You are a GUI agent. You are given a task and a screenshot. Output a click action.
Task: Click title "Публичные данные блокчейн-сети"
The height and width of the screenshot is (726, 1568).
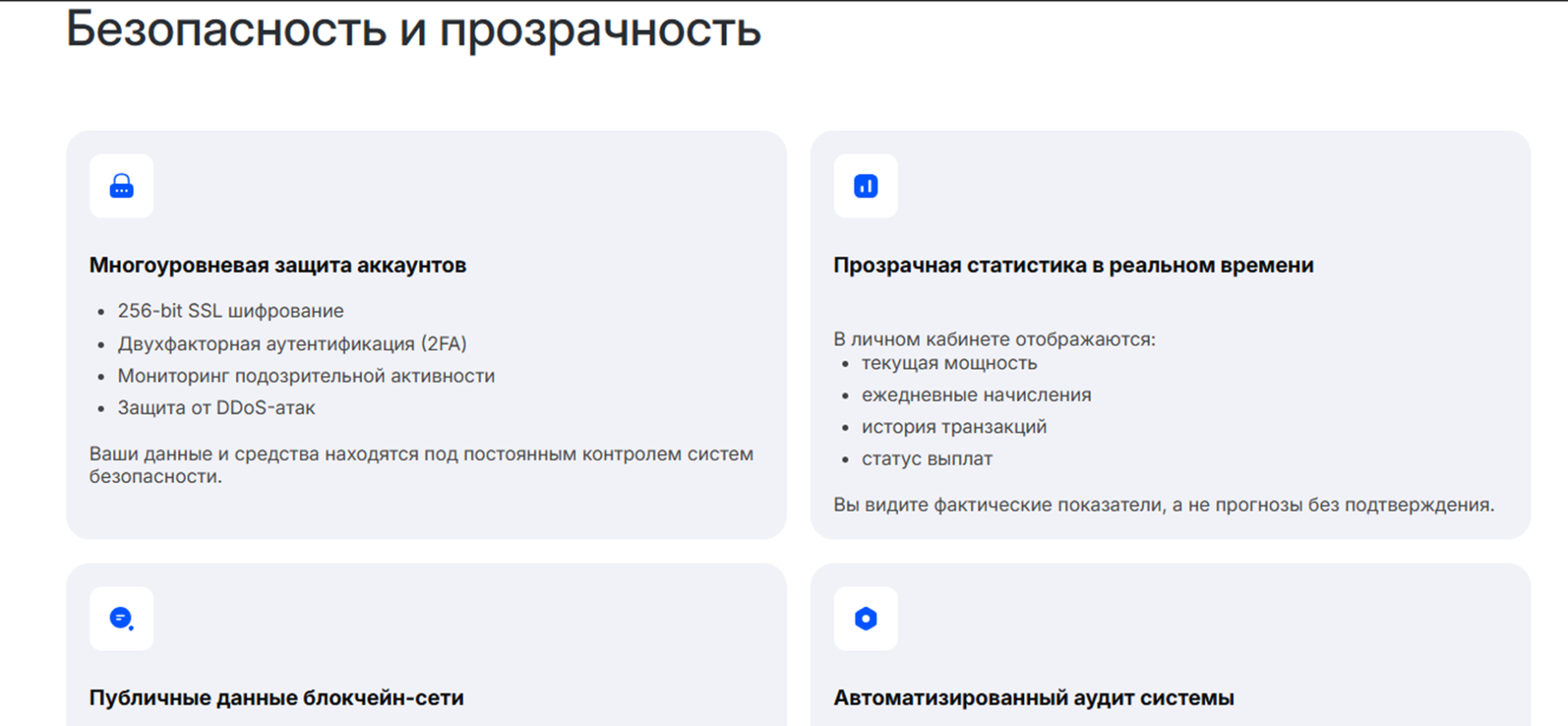pyautogui.click(x=276, y=698)
